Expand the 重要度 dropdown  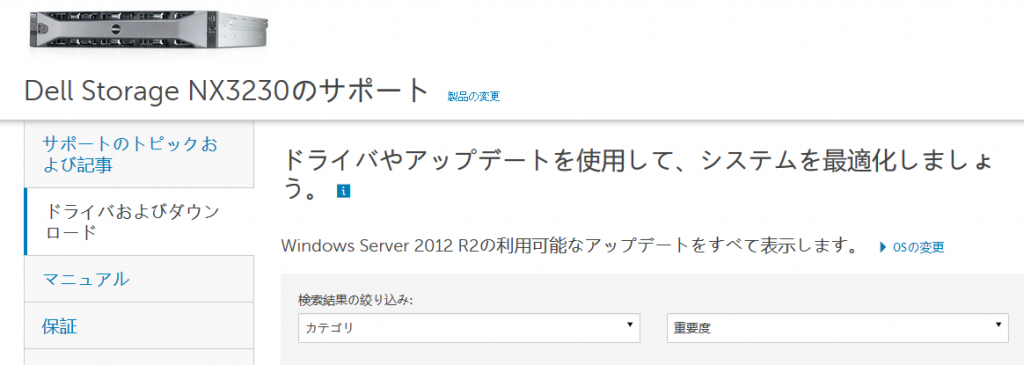pyautogui.click(x=837, y=328)
